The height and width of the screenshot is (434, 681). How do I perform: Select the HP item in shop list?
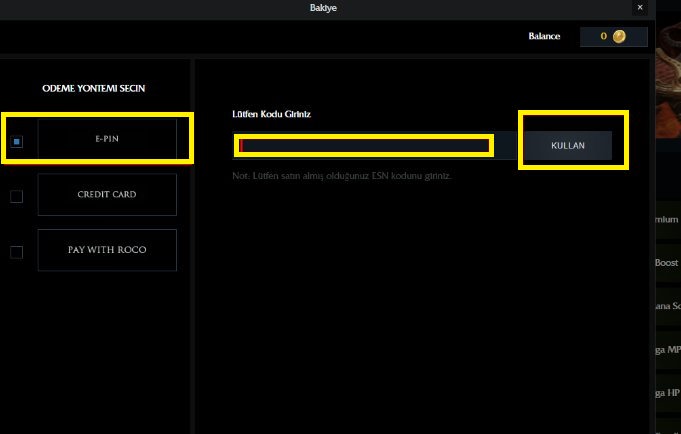(667, 393)
